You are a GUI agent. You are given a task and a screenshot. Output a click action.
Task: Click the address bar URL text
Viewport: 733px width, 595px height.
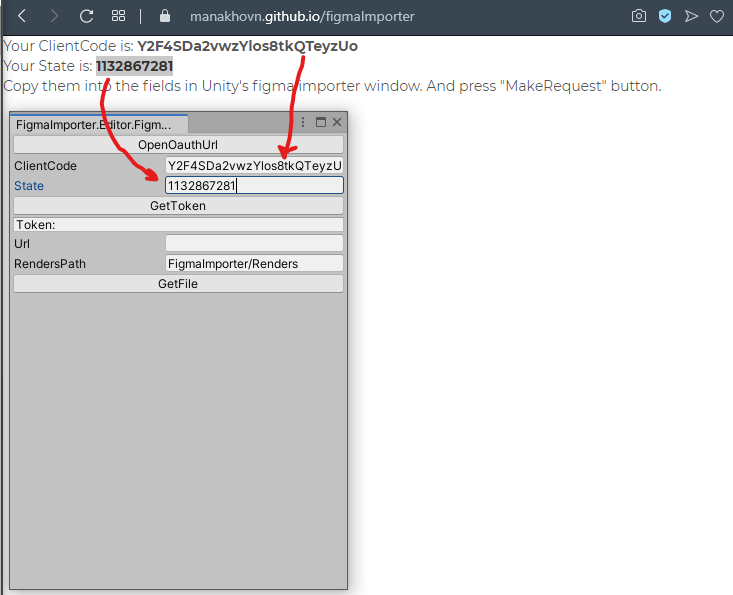[x=302, y=16]
